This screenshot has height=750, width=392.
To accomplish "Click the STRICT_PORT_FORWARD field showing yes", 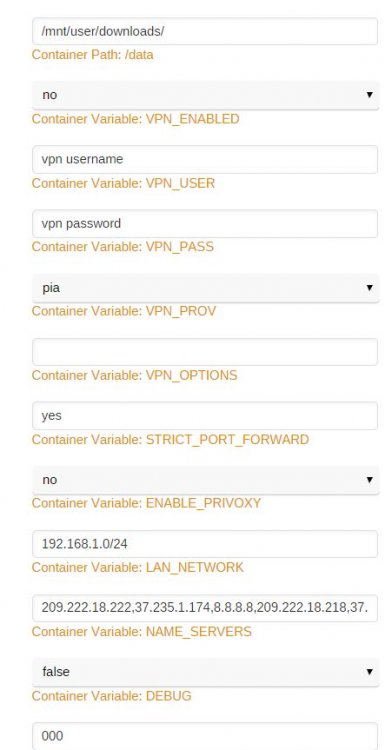I will point(205,416).
